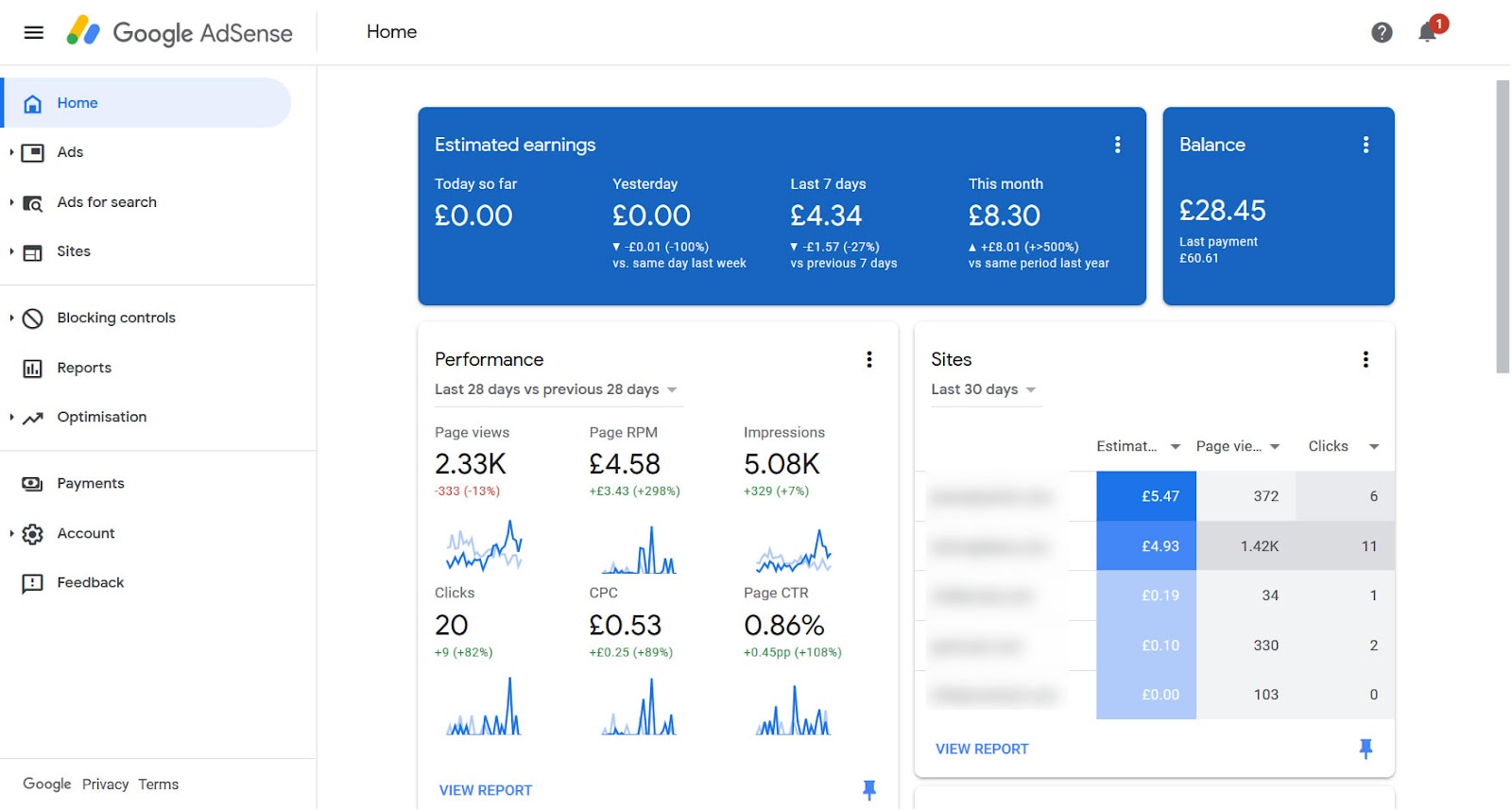Click the help question mark icon
Viewport: 1512px width, 810px height.
(x=1382, y=33)
